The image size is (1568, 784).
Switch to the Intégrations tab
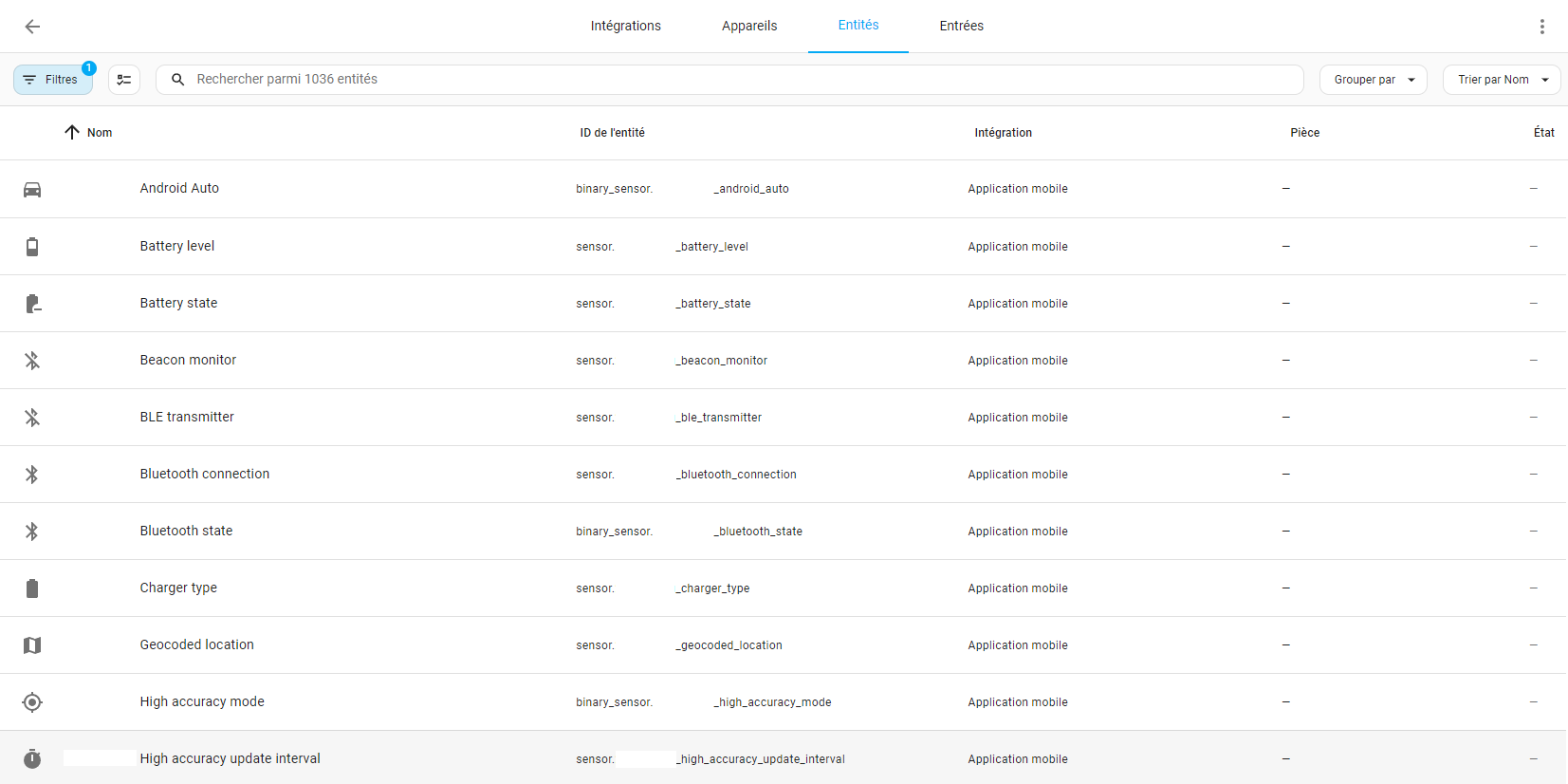tap(625, 27)
